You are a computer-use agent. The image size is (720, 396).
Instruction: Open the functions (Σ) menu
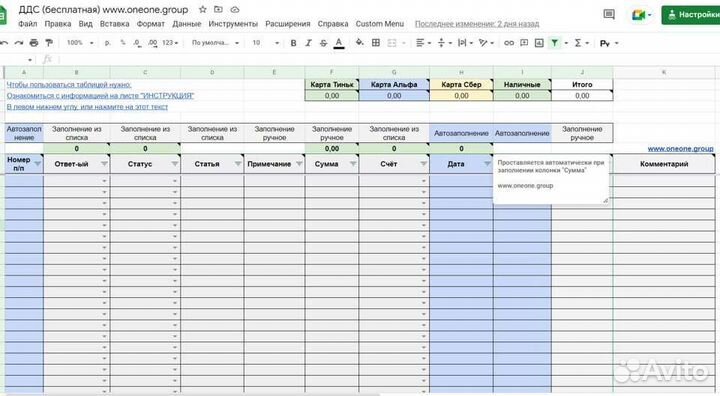point(581,43)
